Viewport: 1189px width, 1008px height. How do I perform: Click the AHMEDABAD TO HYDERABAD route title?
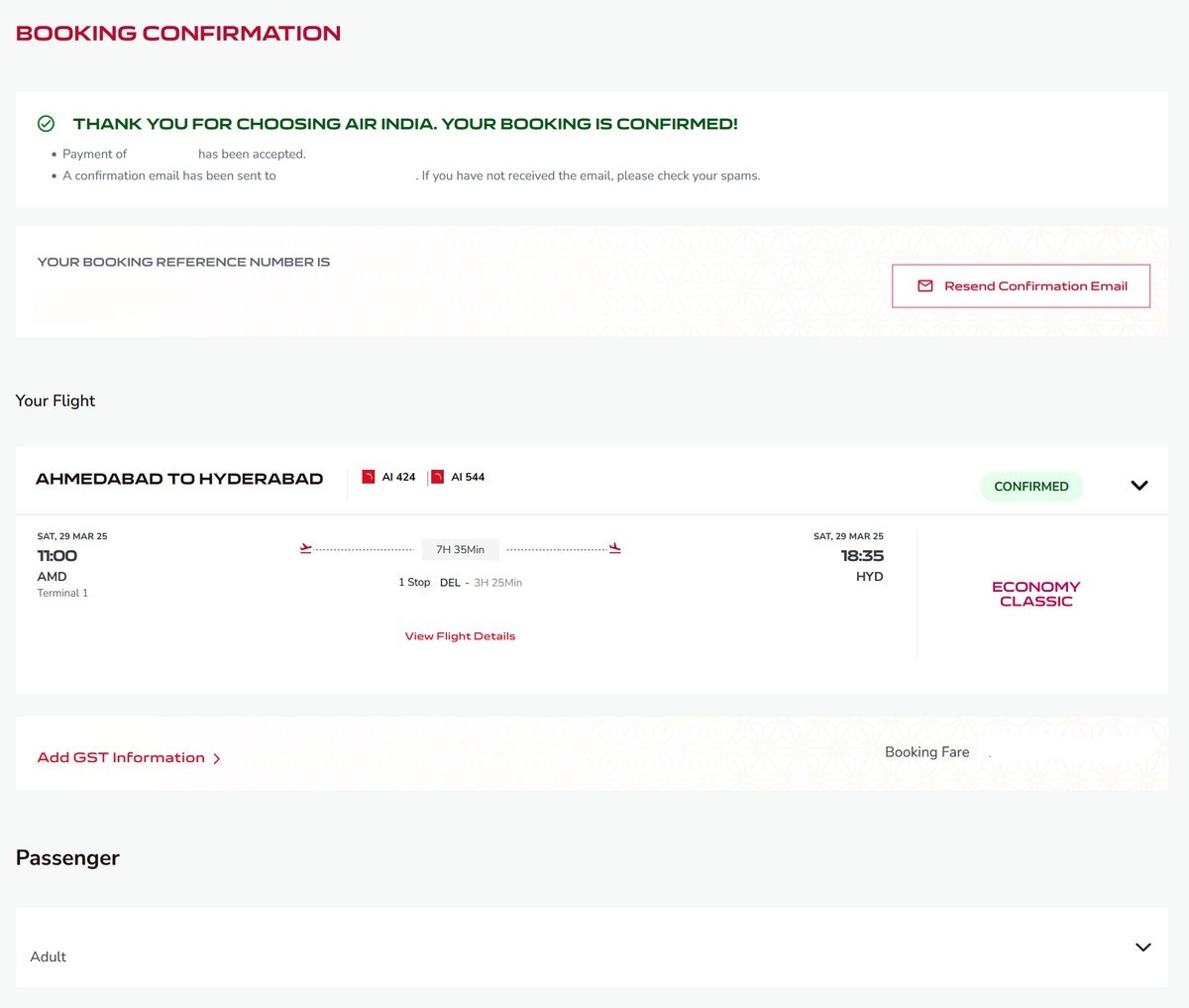pyautogui.click(x=179, y=479)
